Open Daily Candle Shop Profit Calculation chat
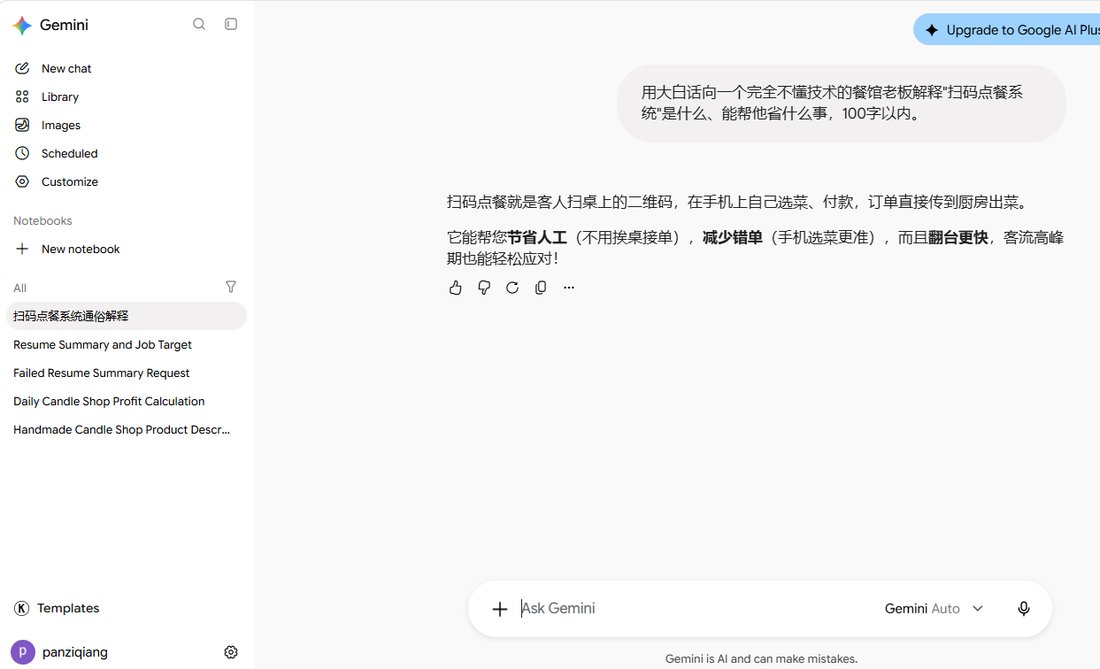Screen dimensions: 1100x669 tap(109, 401)
